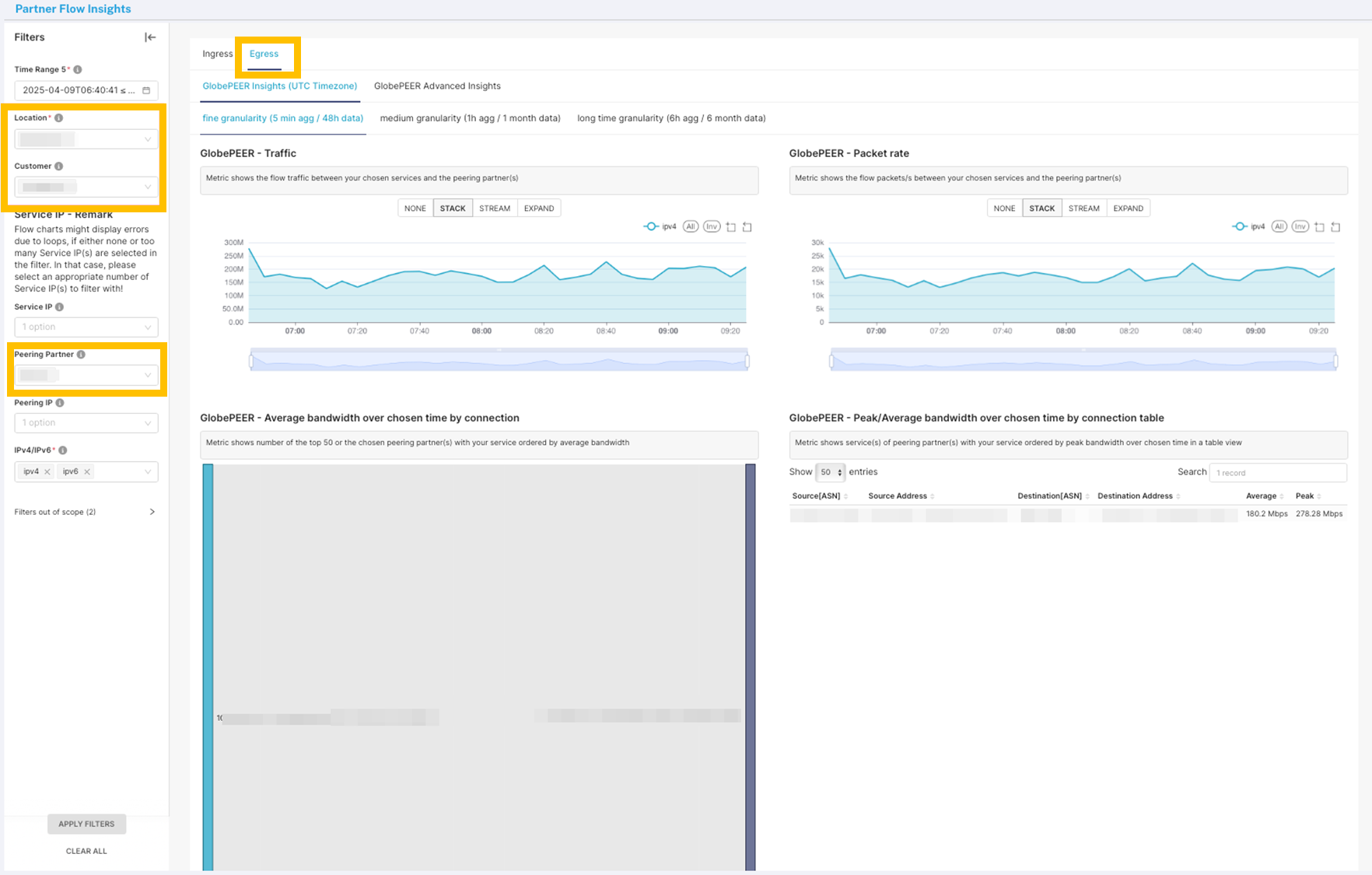The width and height of the screenshot is (1372, 875).
Task: Toggle ipv4 legend in Traffic chart
Action: click(x=660, y=226)
